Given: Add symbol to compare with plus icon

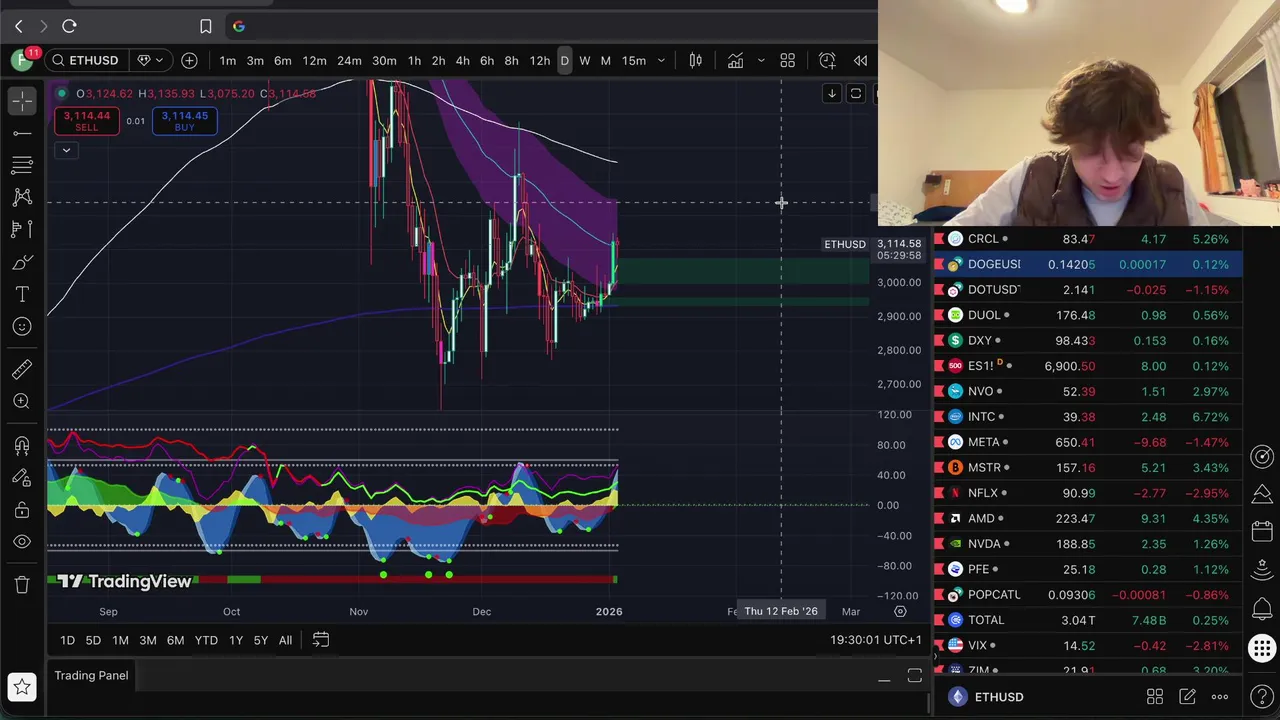Looking at the screenshot, I should (x=189, y=61).
